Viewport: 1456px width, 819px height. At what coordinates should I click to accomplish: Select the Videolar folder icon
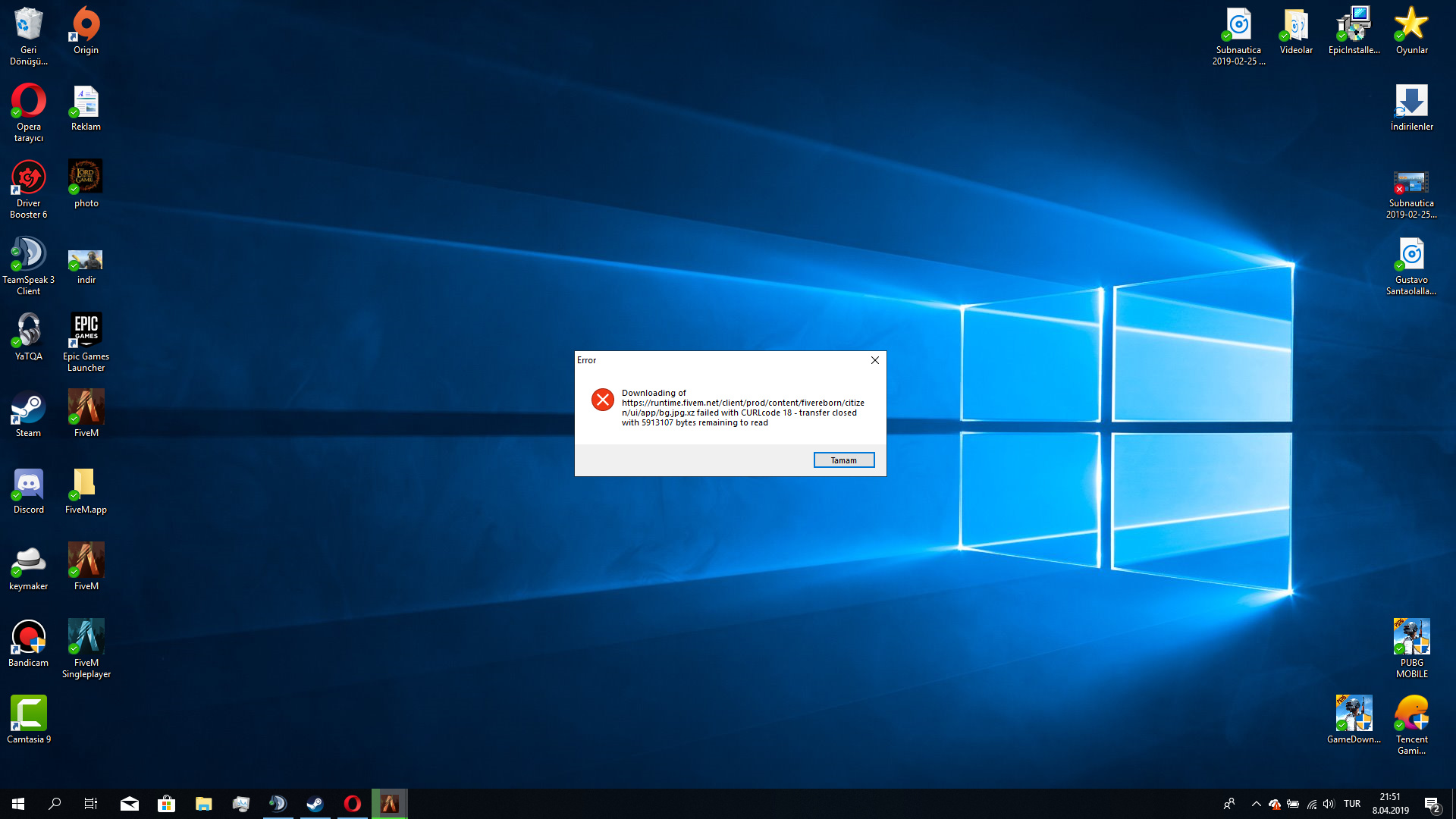[x=1297, y=30]
